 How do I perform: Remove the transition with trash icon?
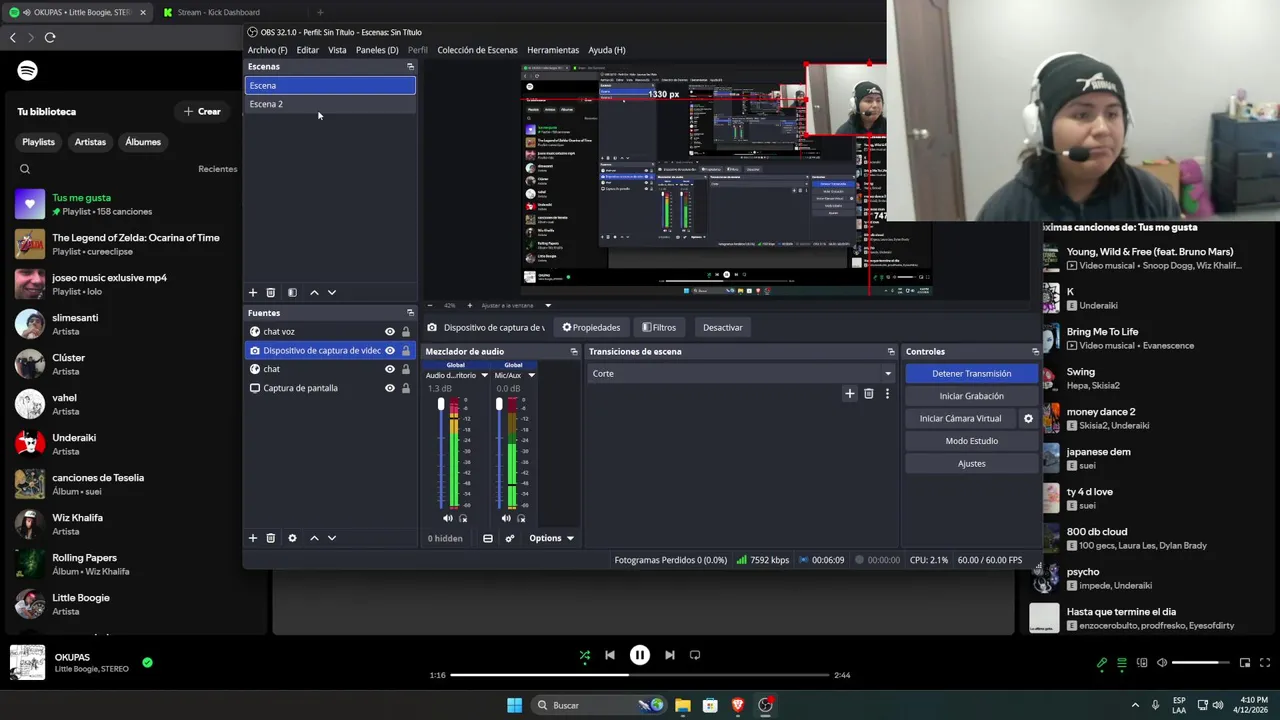[x=868, y=394]
